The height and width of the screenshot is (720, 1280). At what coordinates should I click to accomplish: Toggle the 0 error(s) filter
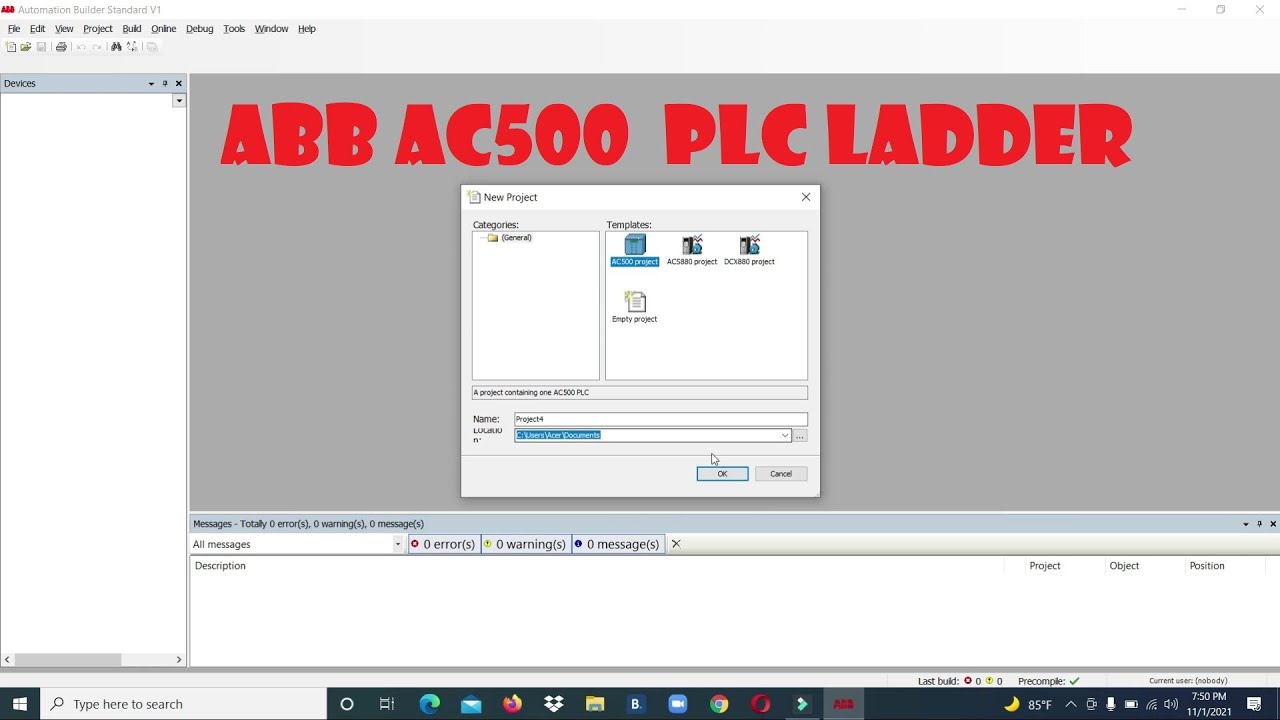click(x=444, y=544)
